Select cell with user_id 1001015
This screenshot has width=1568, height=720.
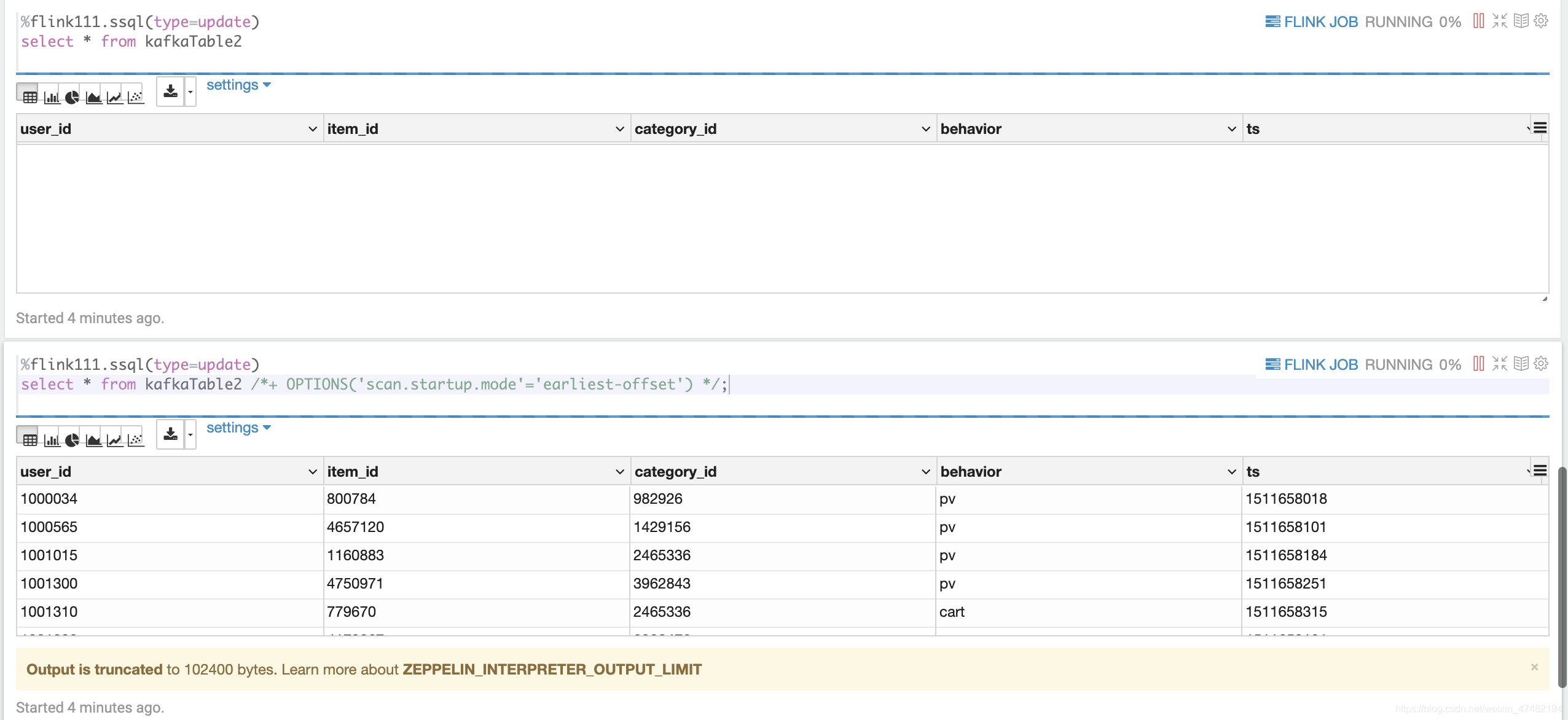point(170,555)
